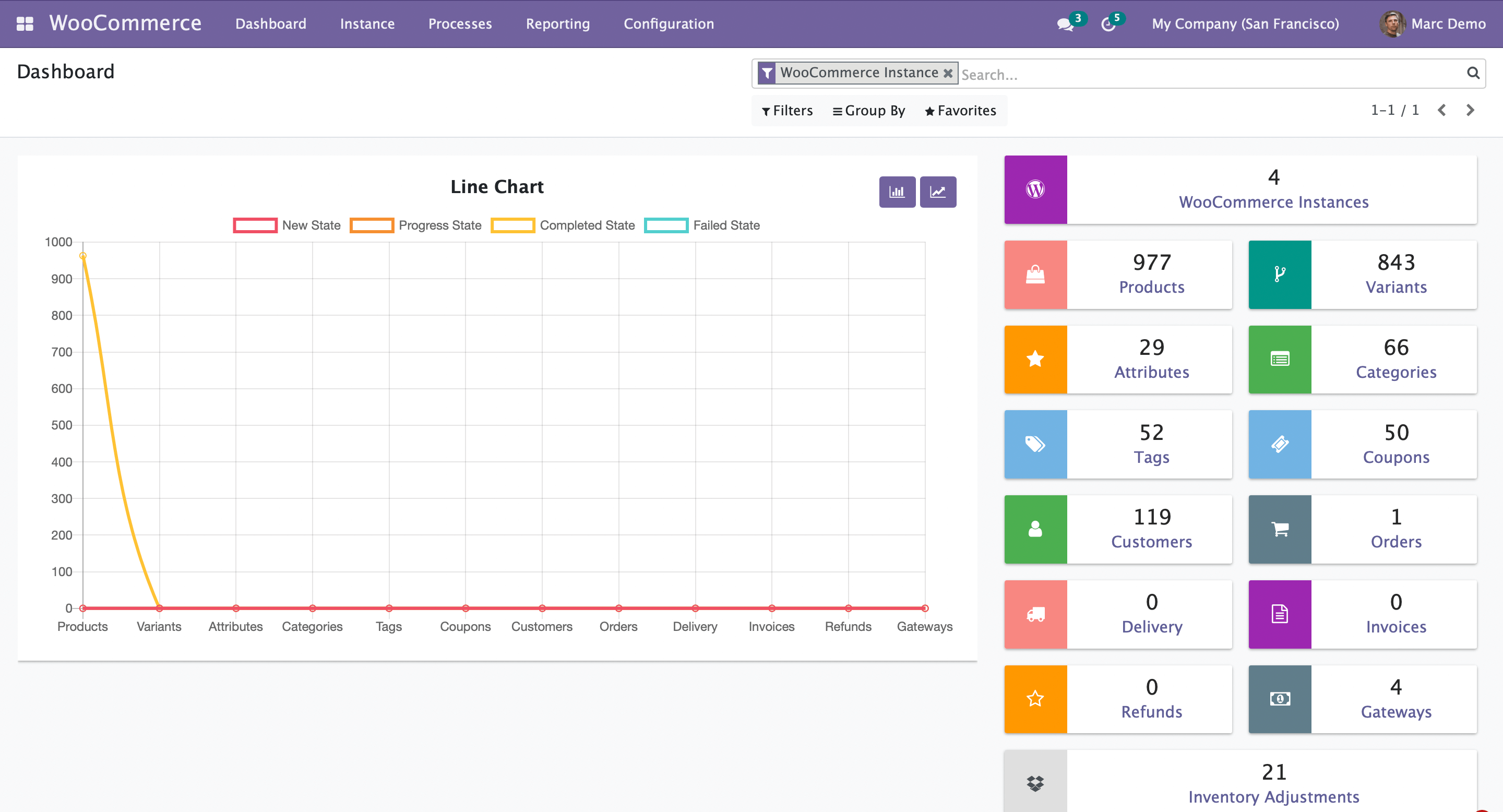Expand the Group By dropdown
Image resolution: width=1503 pixels, height=812 pixels.
[x=869, y=110]
